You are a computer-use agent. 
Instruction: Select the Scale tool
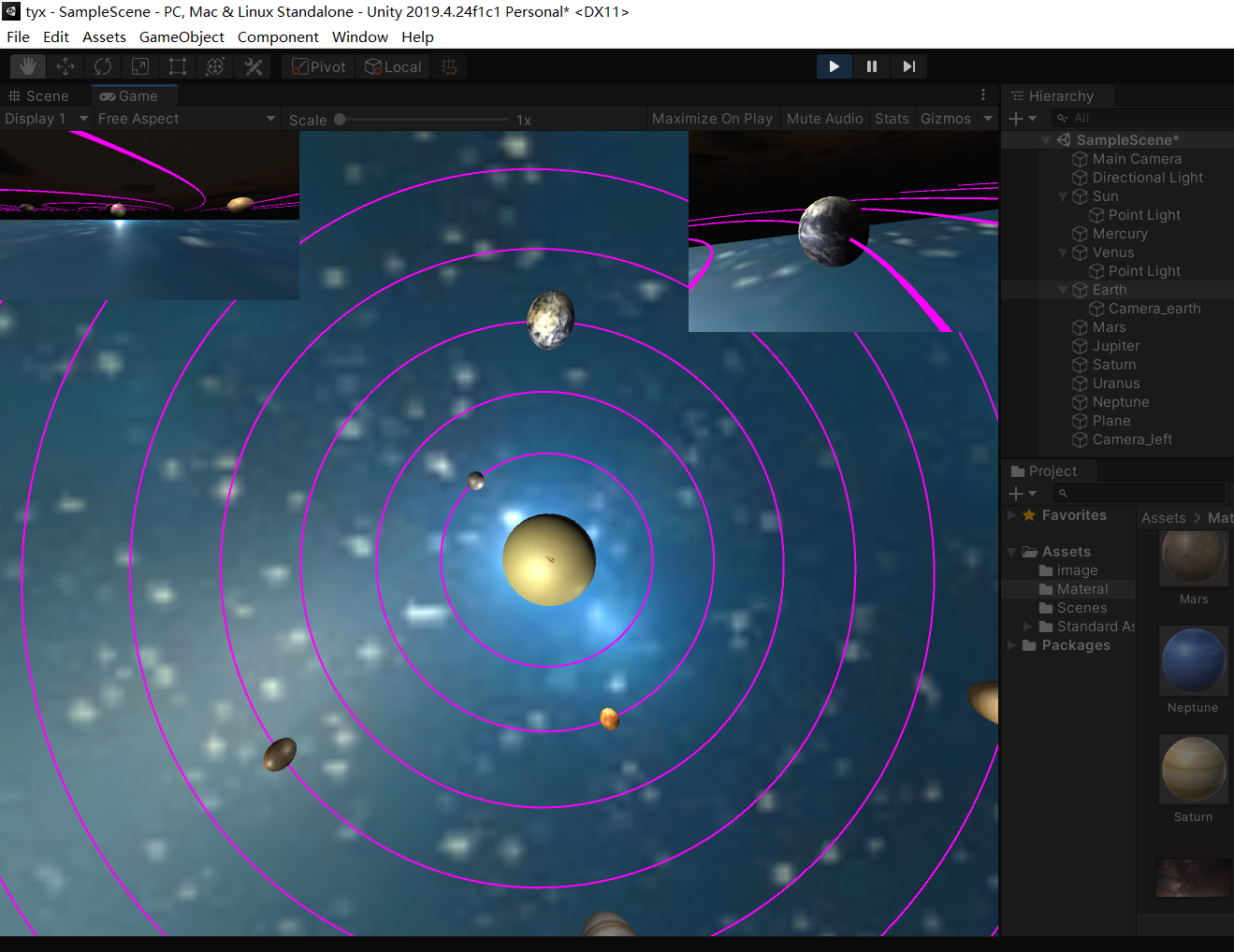click(x=140, y=65)
